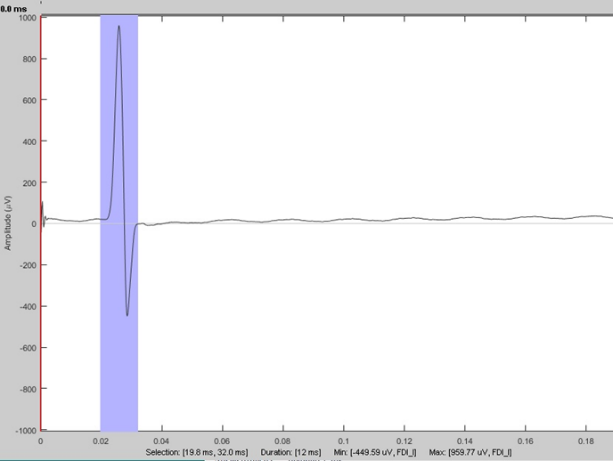Click the 0.04 x-axis tick label
The width and height of the screenshot is (613, 461).
pos(161,441)
